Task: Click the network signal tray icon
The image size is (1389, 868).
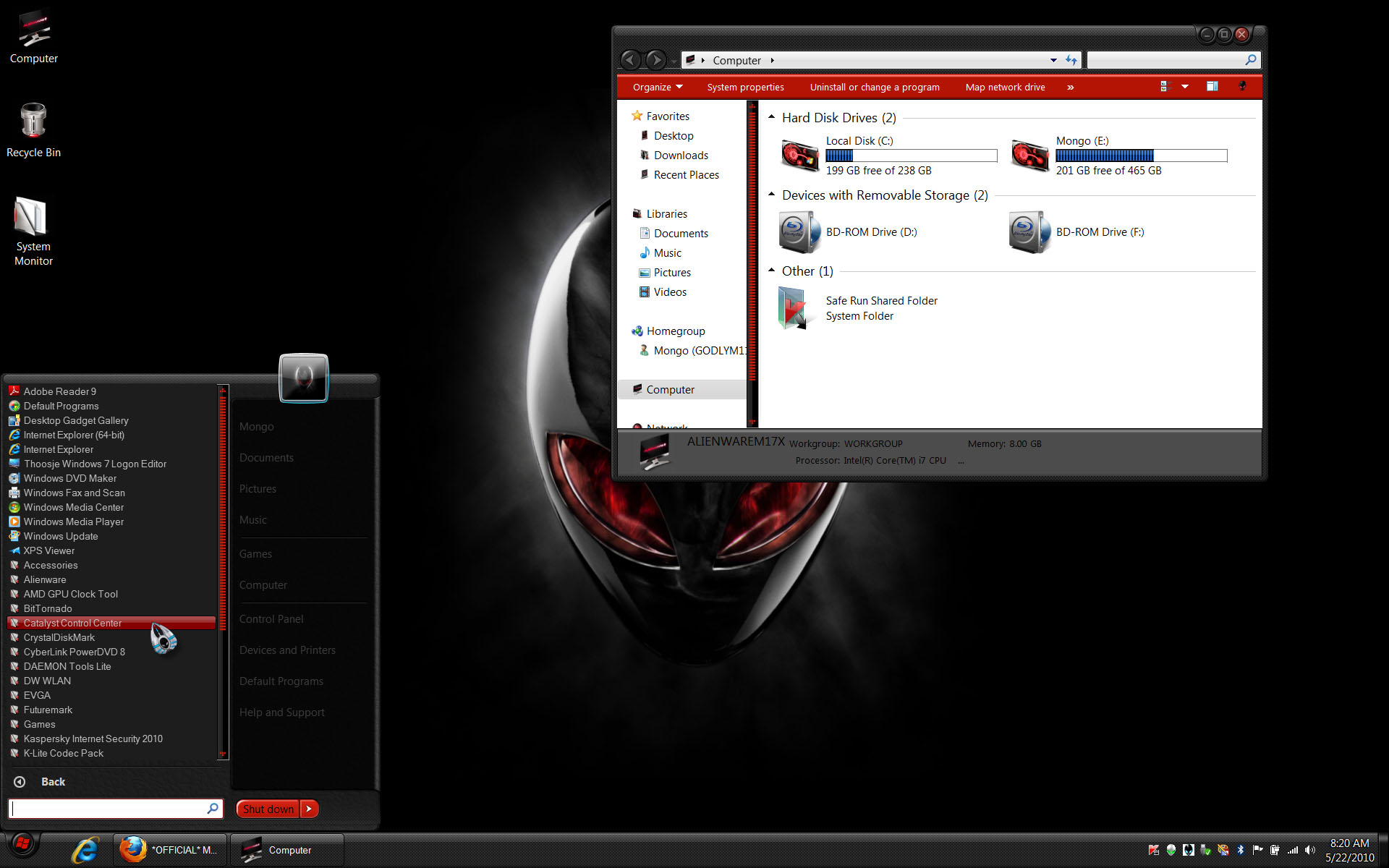Action: [x=1293, y=850]
